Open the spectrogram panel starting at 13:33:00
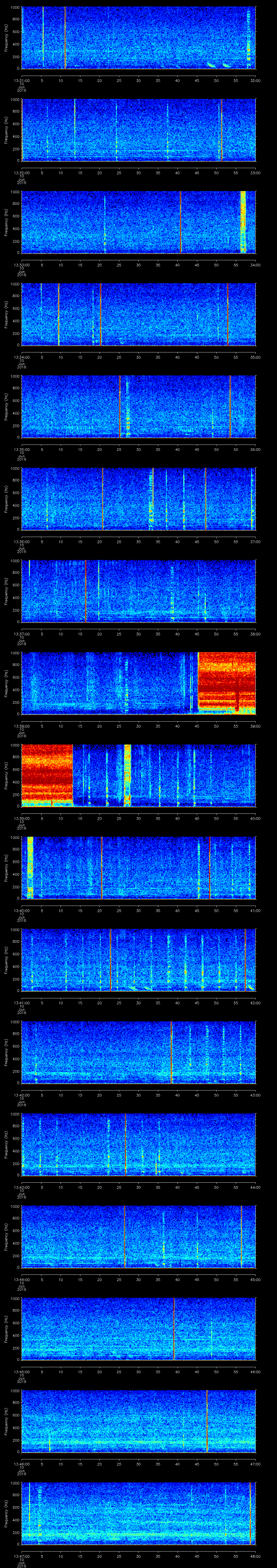 coord(138,222)
